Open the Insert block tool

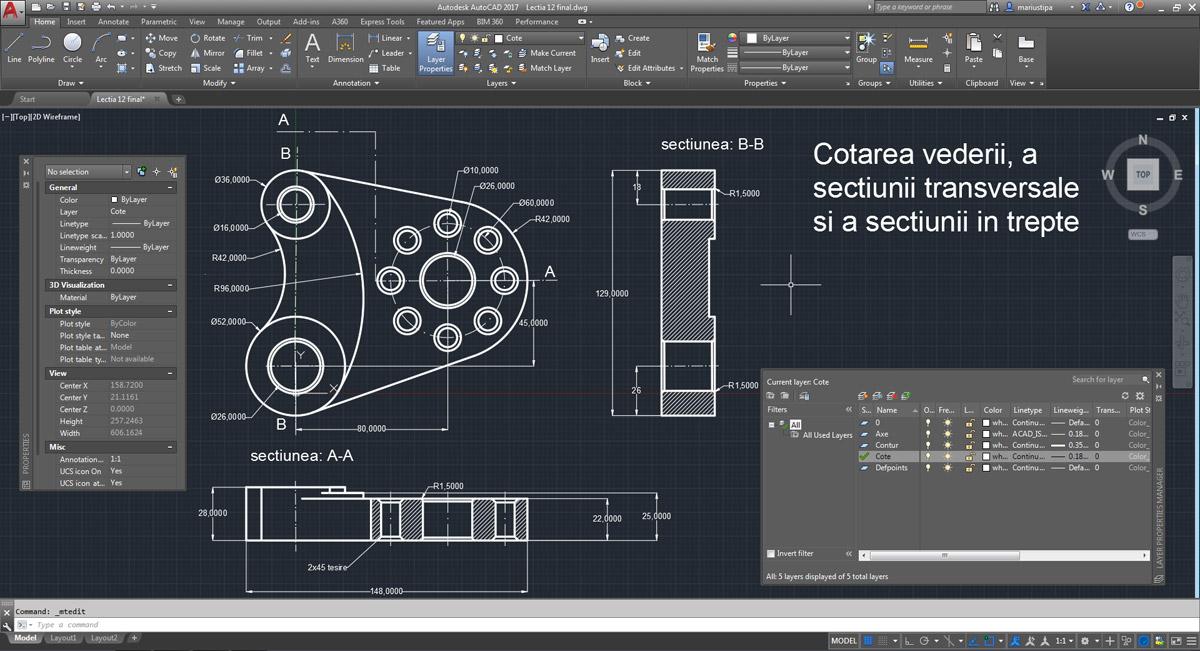(600, 48)
